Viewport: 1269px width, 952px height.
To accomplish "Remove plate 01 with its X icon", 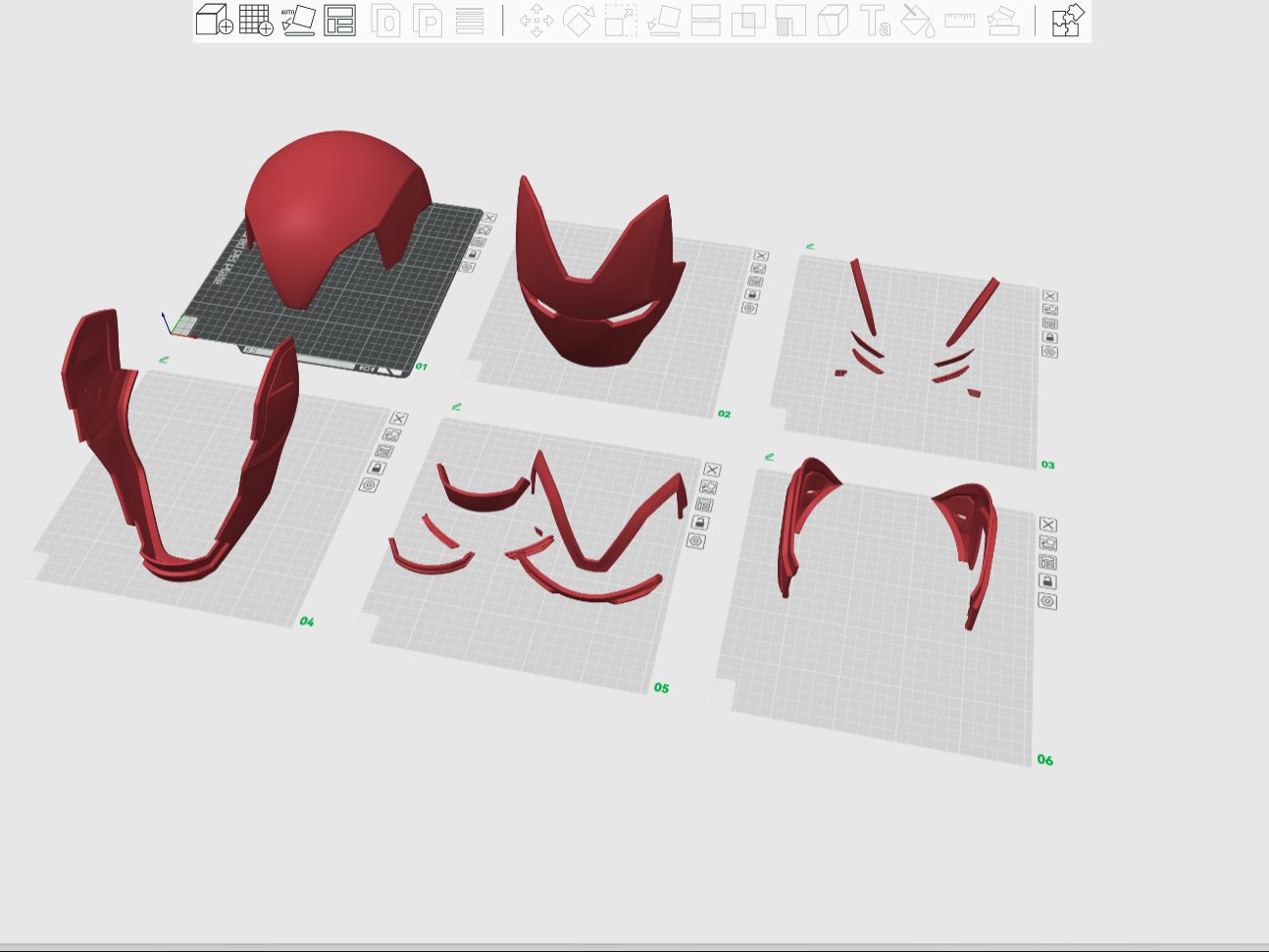I will pos(488,218).
